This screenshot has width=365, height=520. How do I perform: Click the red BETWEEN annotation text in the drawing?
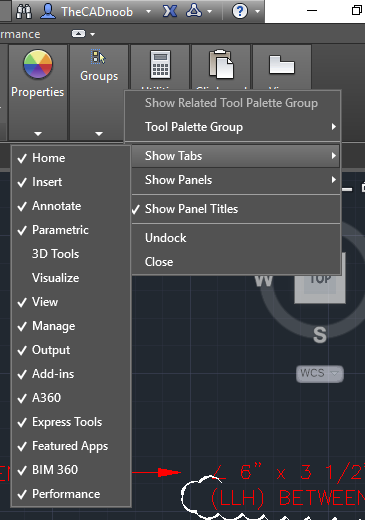(322, 498)
